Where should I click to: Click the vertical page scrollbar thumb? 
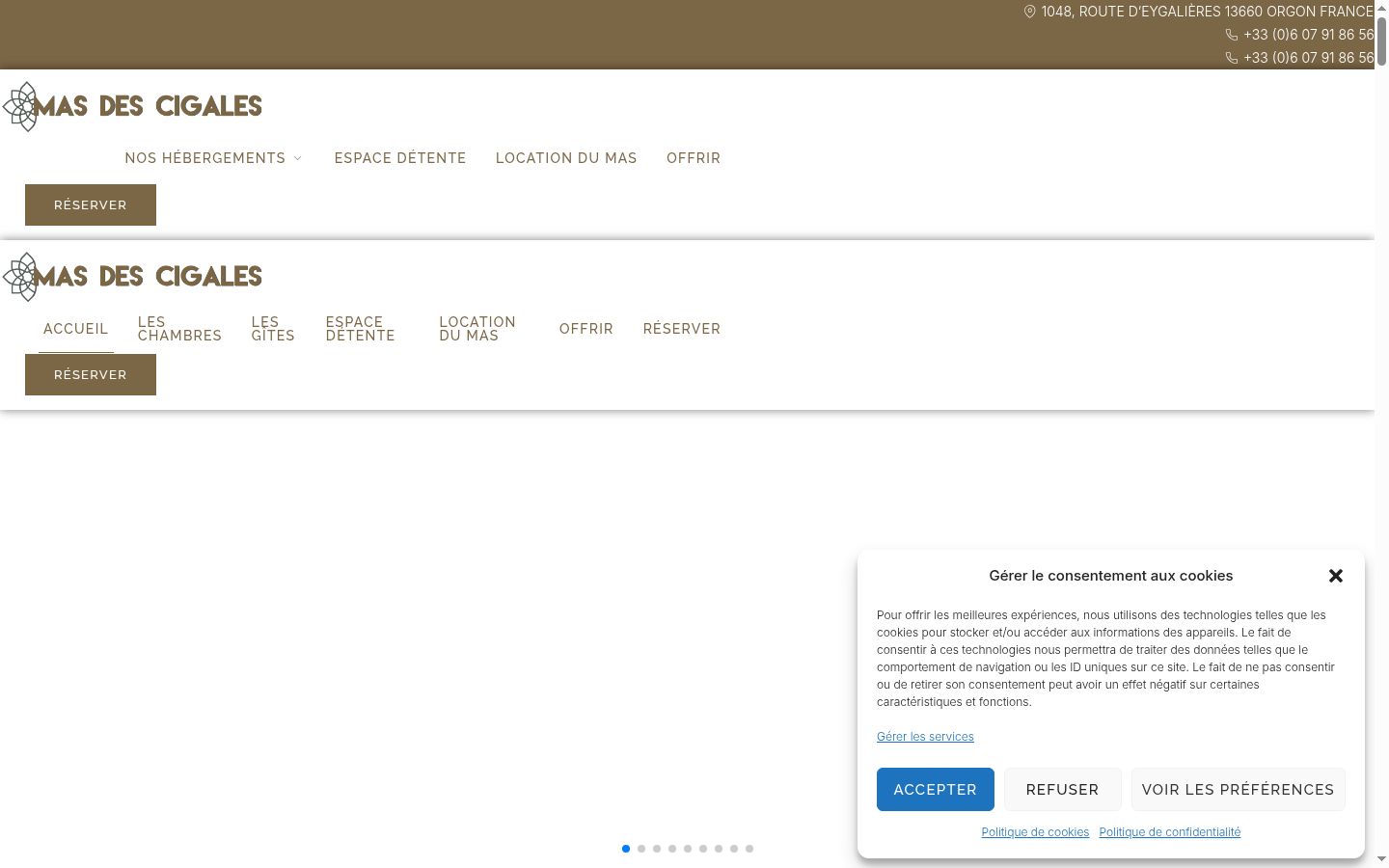click(1381, 40)
